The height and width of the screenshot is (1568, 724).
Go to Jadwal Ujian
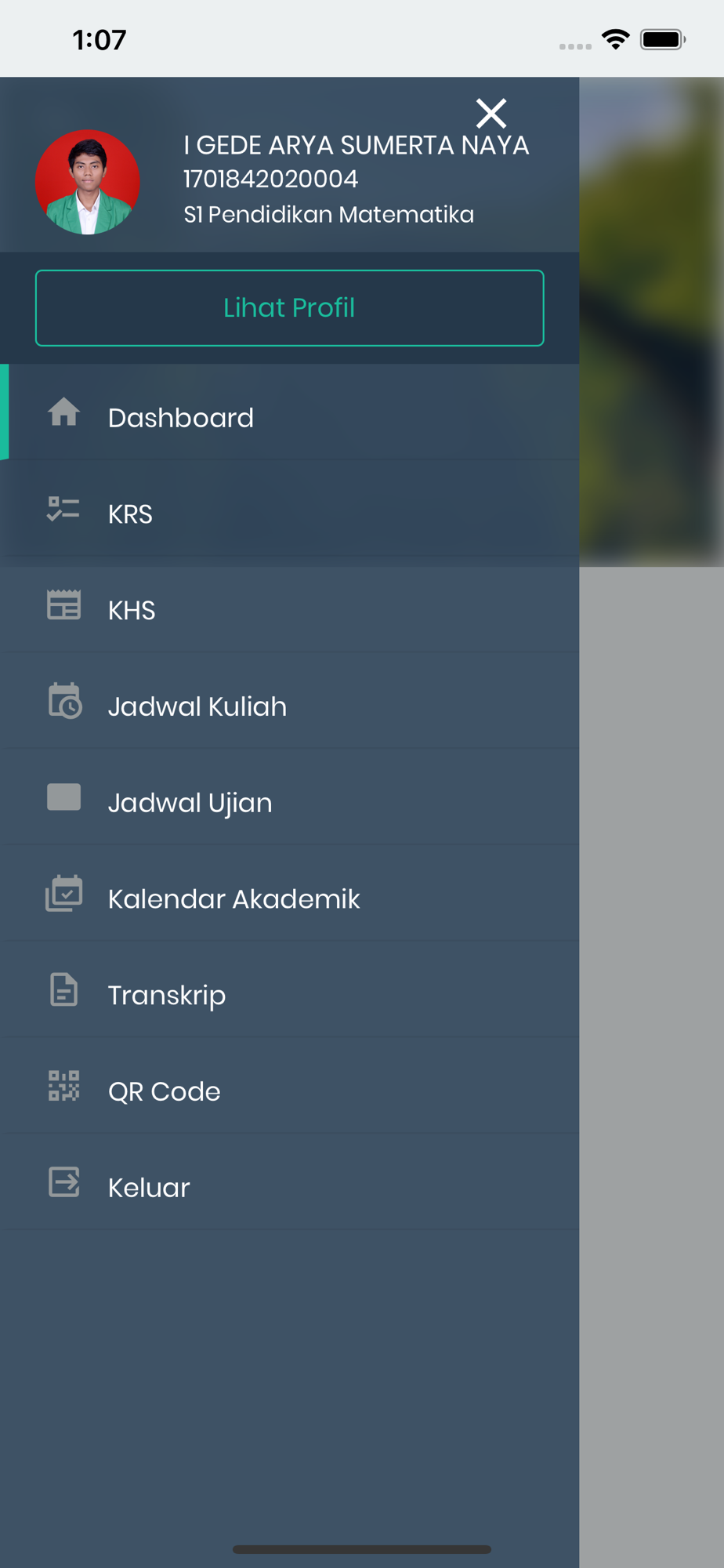[289, 802]
